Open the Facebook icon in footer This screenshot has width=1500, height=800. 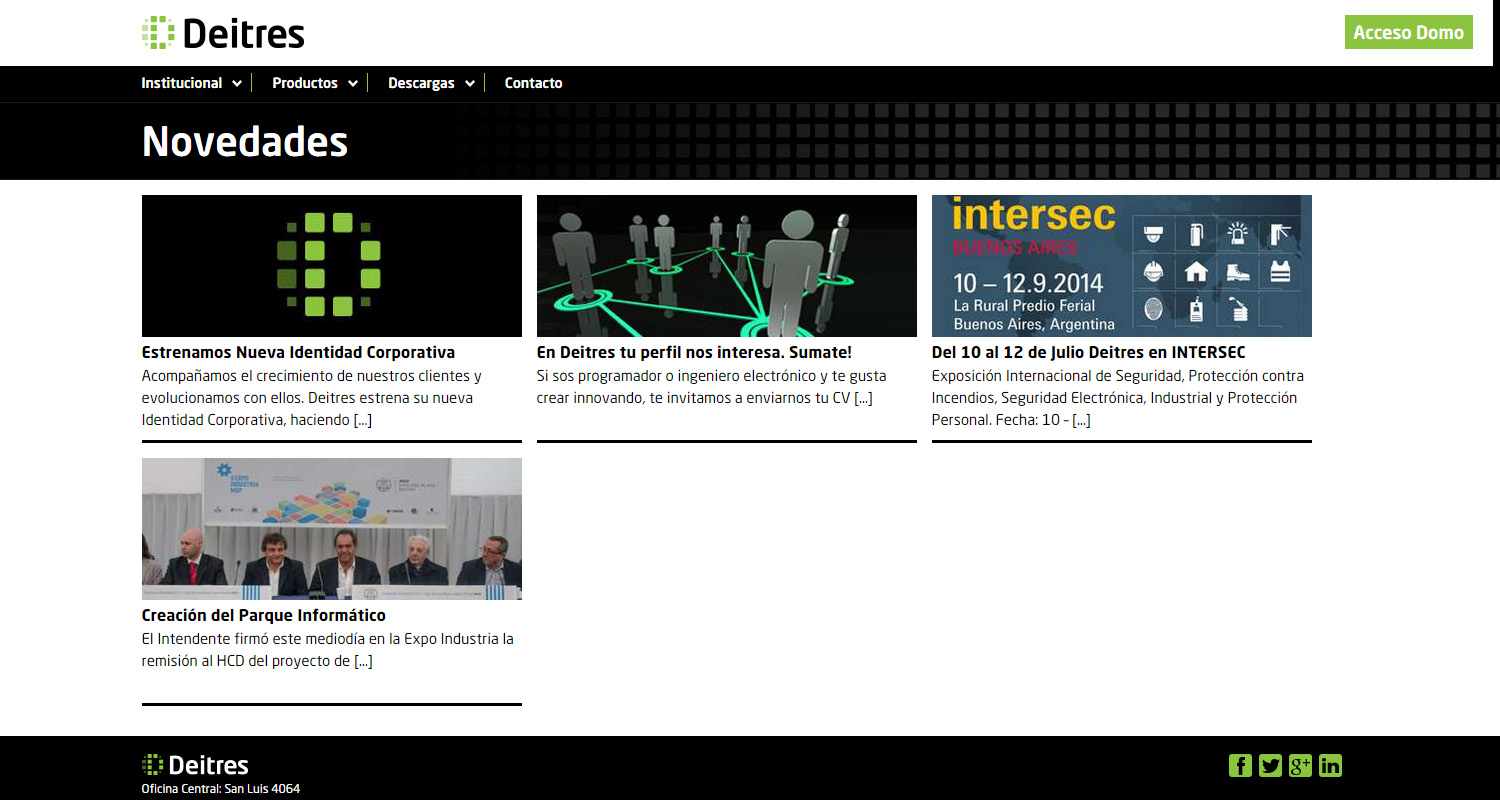[x=1240, y=766]
